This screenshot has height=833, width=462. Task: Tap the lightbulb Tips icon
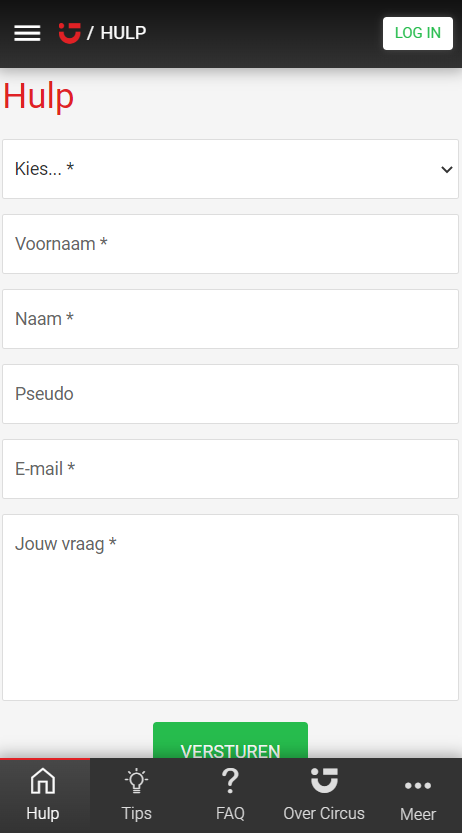point(136,781)
